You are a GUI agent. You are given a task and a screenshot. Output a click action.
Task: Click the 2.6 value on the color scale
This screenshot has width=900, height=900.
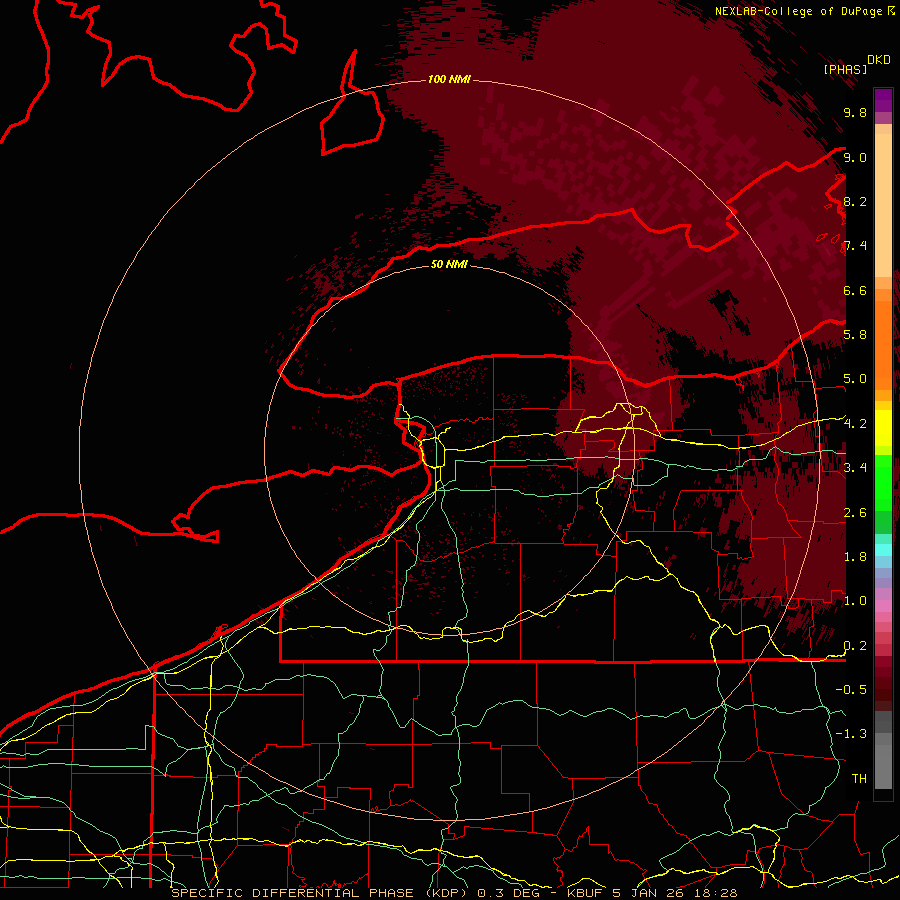(855, 513)
